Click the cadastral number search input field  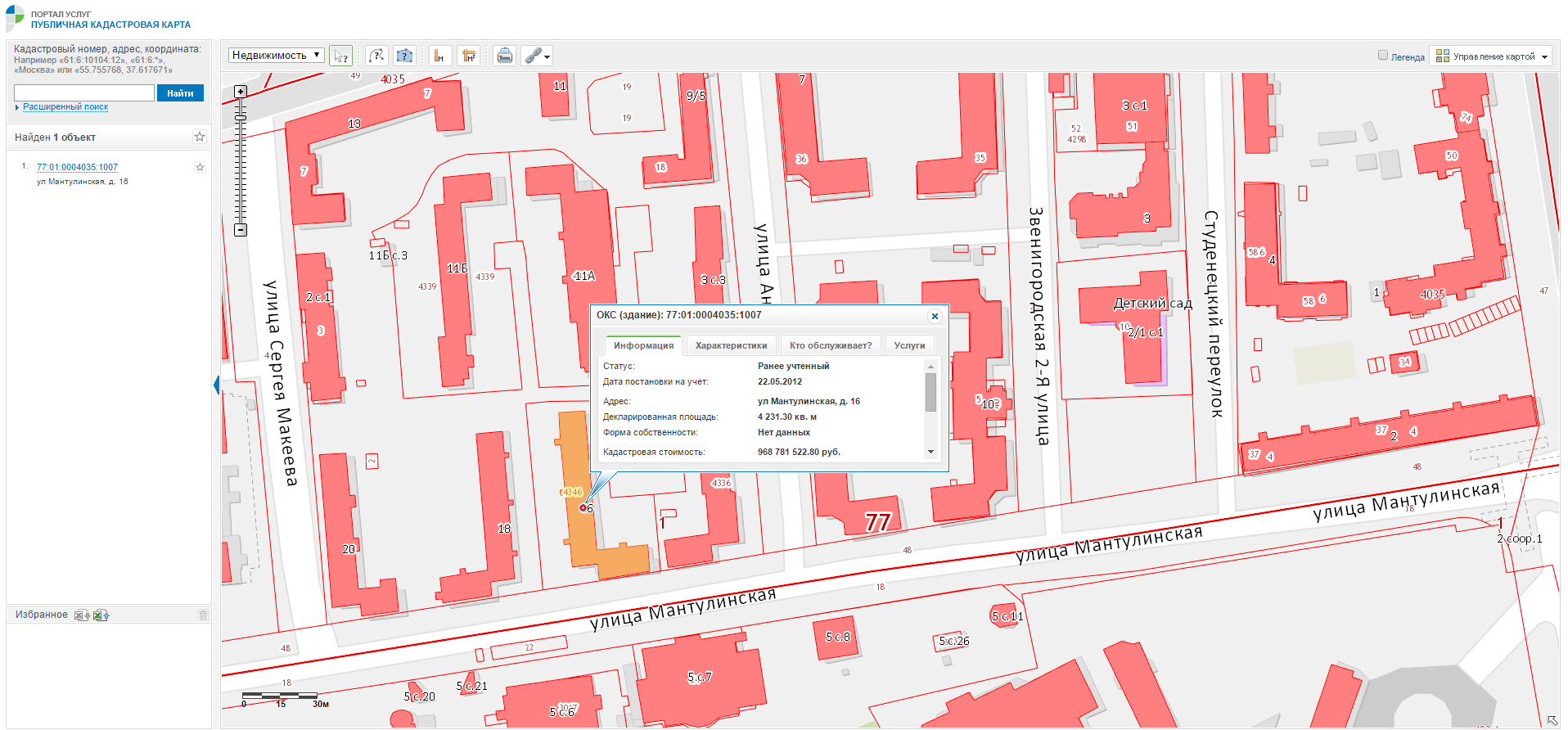click(84, 93)
